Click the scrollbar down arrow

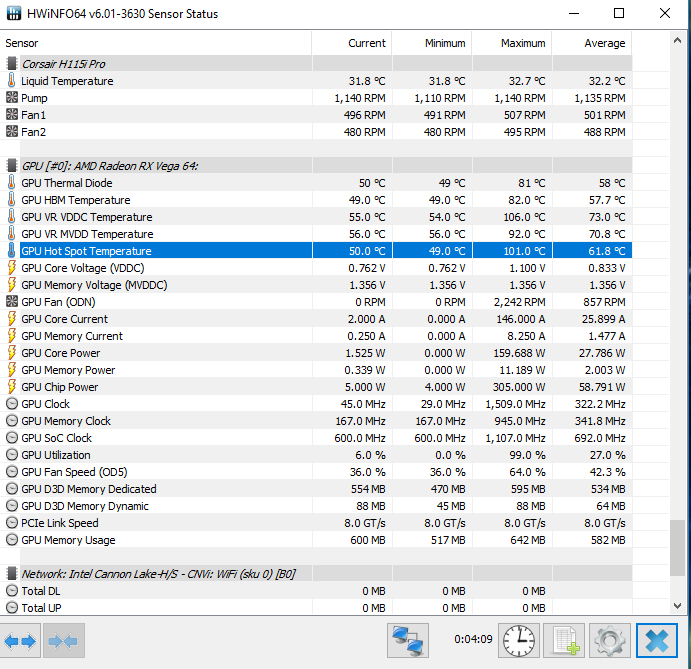coord(677,606)
